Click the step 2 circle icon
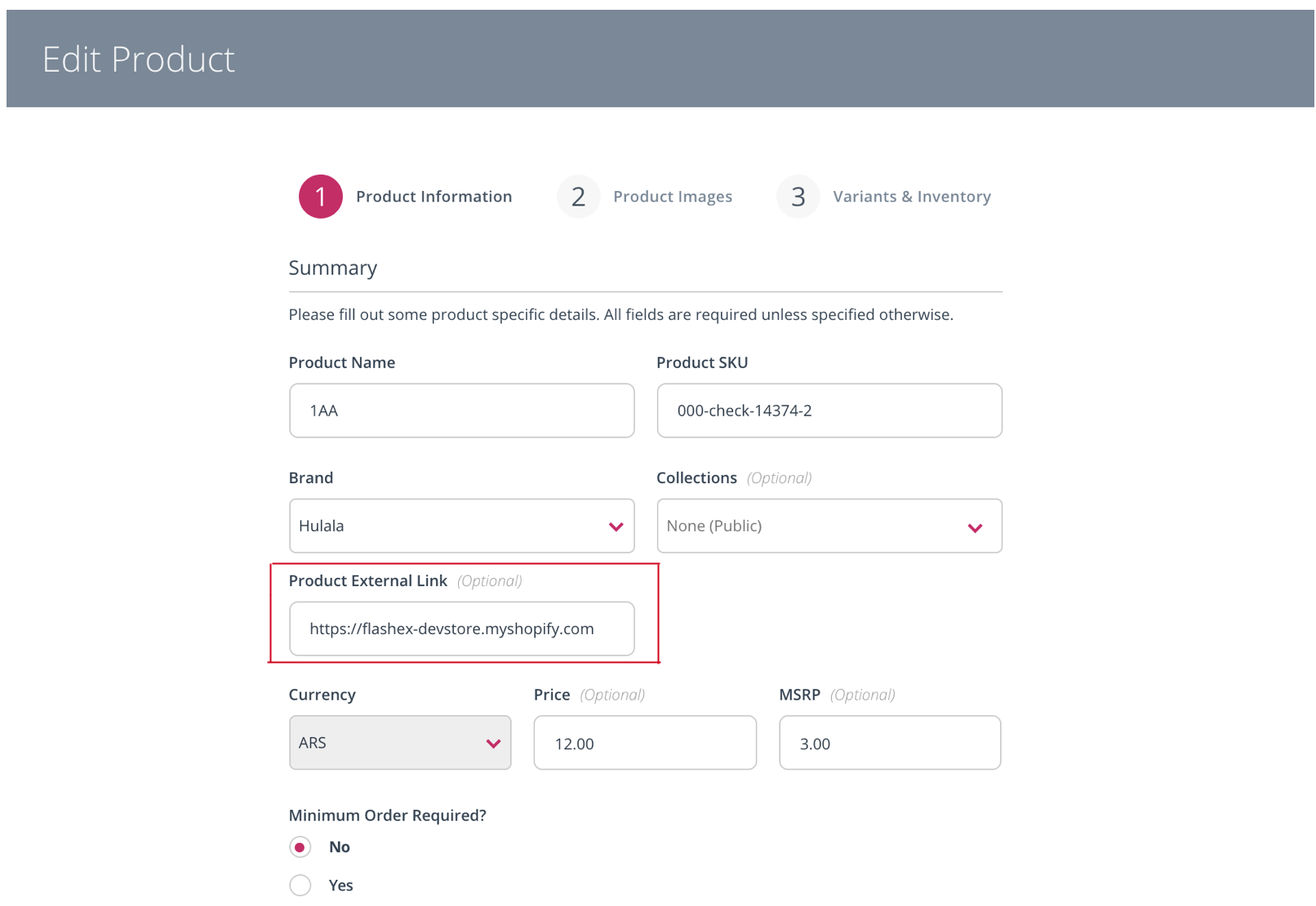 coord(578,197)
